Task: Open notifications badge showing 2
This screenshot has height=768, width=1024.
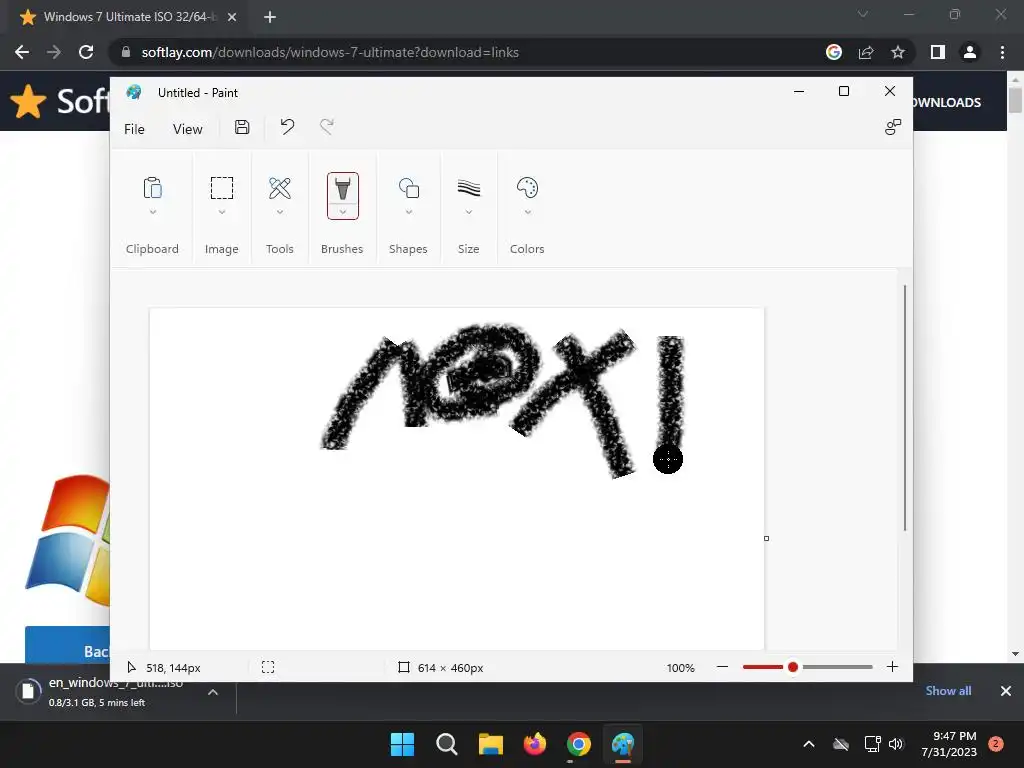Action: coord(996,744)
